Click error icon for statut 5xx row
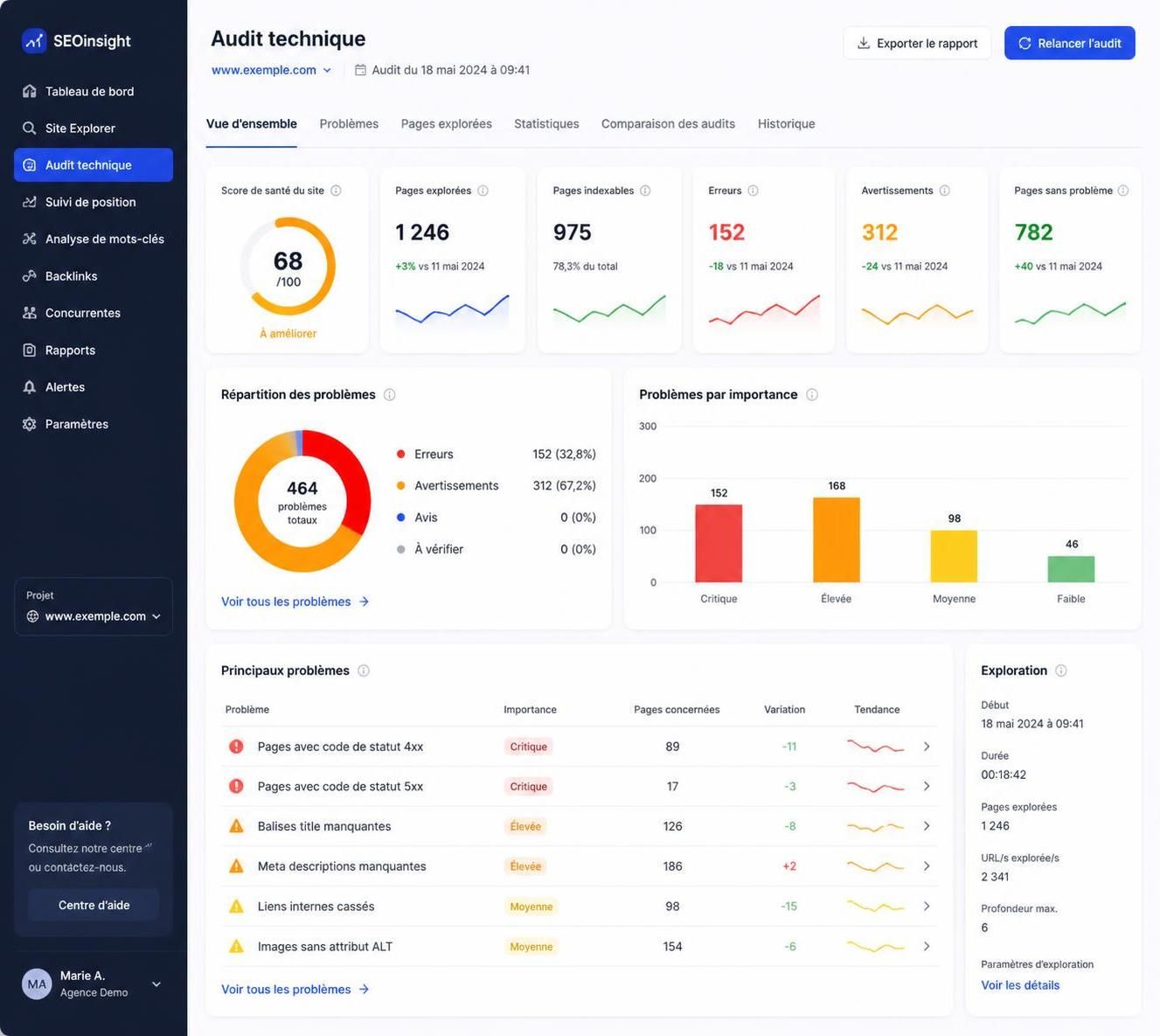Screen dimensions: 1160x1036 click(x=236, y=786)
